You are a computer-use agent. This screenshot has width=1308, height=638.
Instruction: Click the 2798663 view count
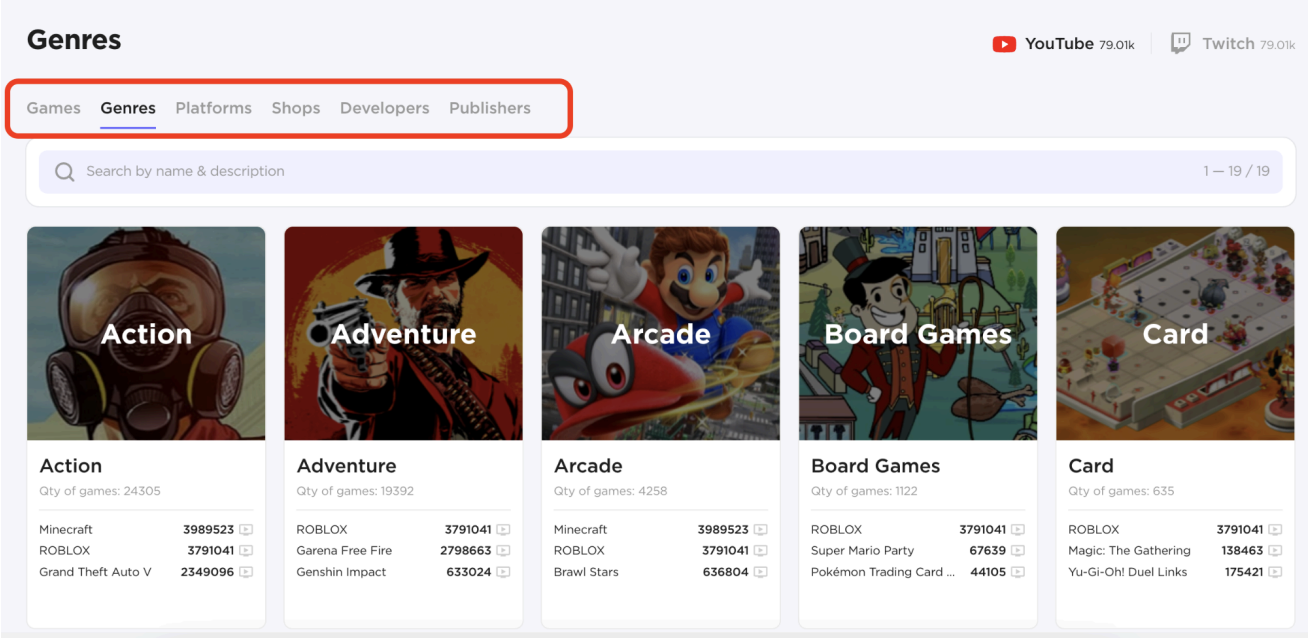[465, 551]
